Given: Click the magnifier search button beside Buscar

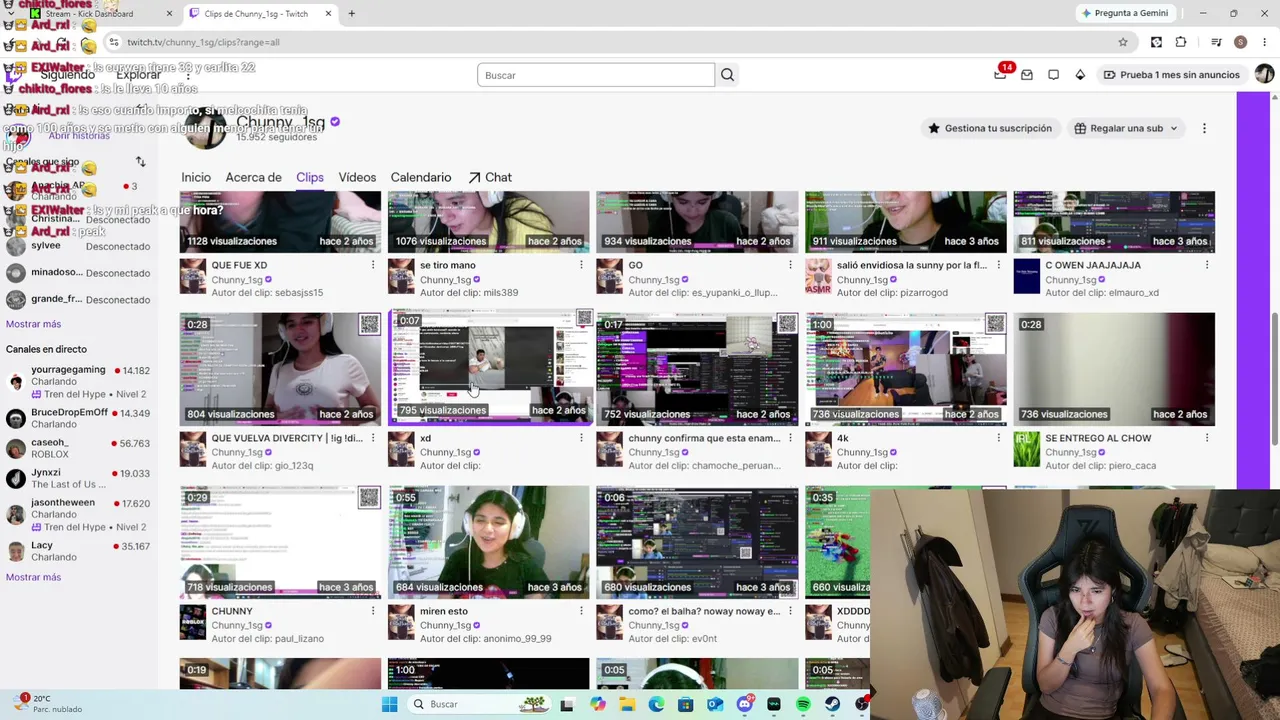Looking at the screenshot, I should click(x=727, y=75).
